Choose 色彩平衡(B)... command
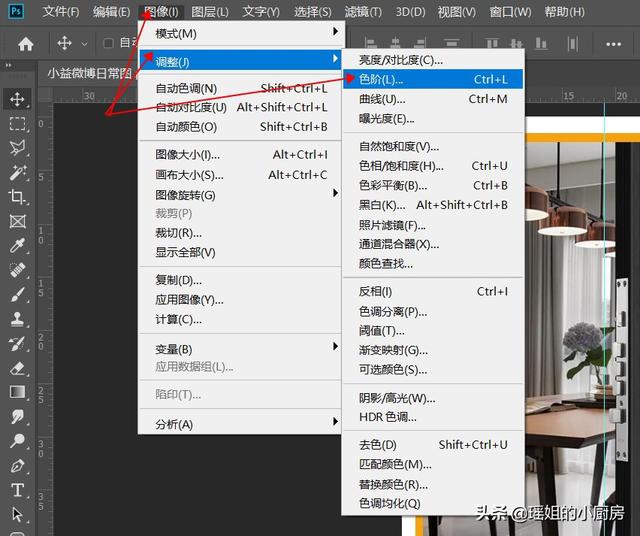 click(x=433, y=185)
